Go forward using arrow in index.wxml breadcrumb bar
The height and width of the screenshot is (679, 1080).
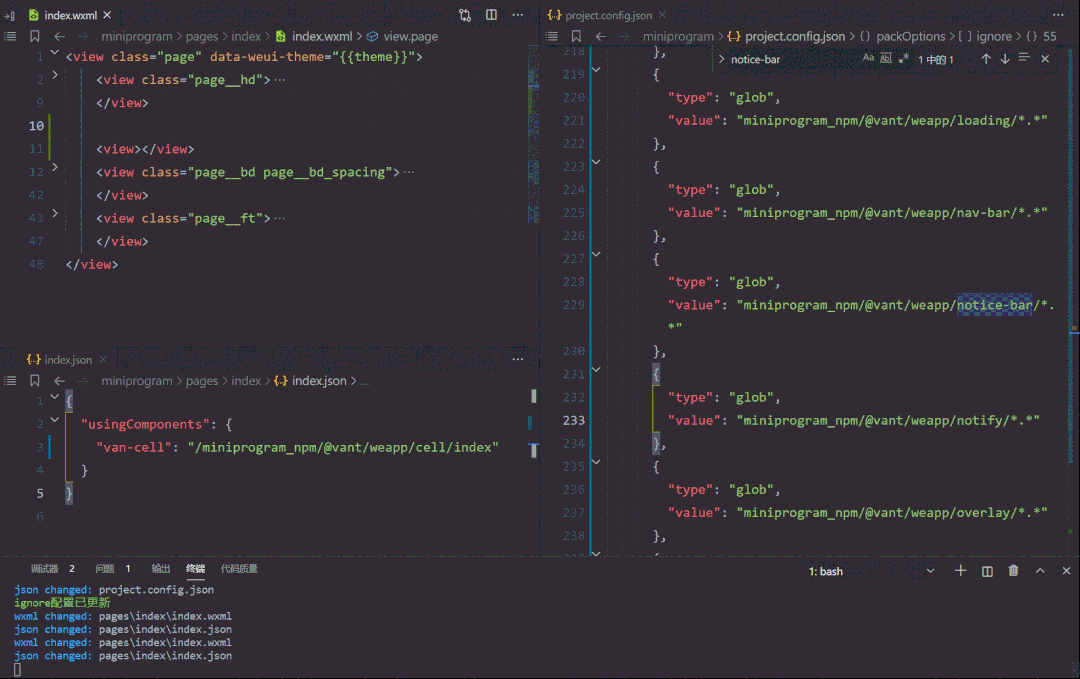point(83,36)
